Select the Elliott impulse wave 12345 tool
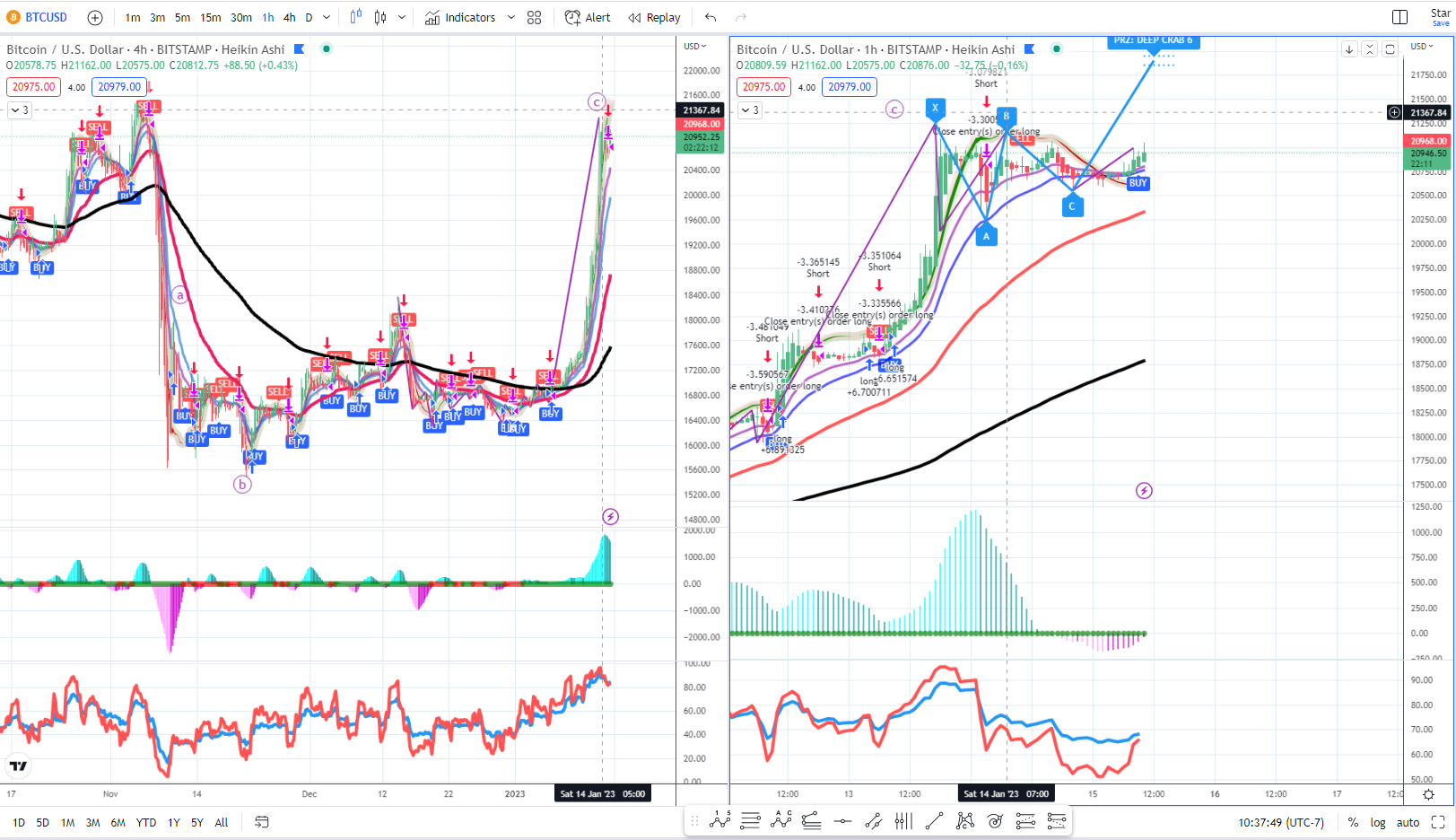The height and width of the screenshot is (840, 1456). coord(720,820)
